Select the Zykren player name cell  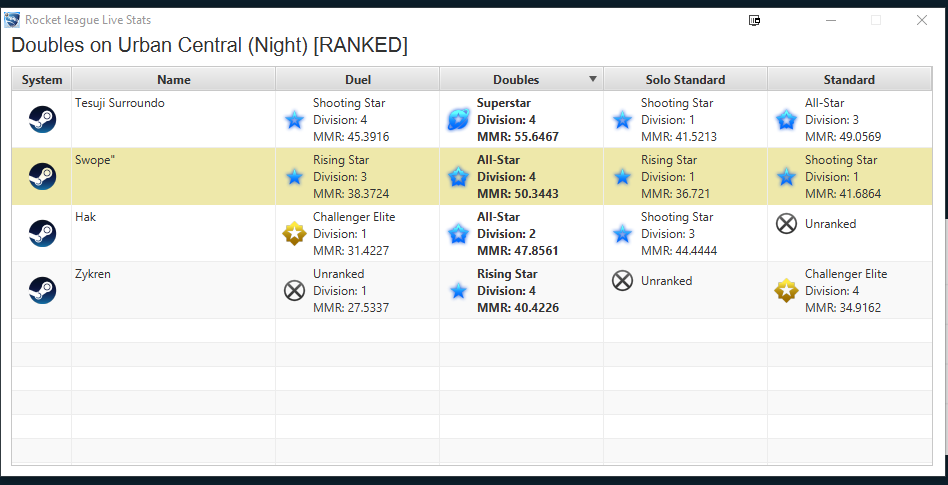pyautogui.click(x=174, y=290)
